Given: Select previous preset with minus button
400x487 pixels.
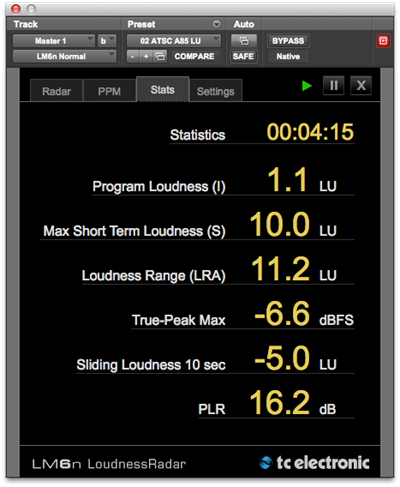Looking at the screenshot, I should coord(133,56).
